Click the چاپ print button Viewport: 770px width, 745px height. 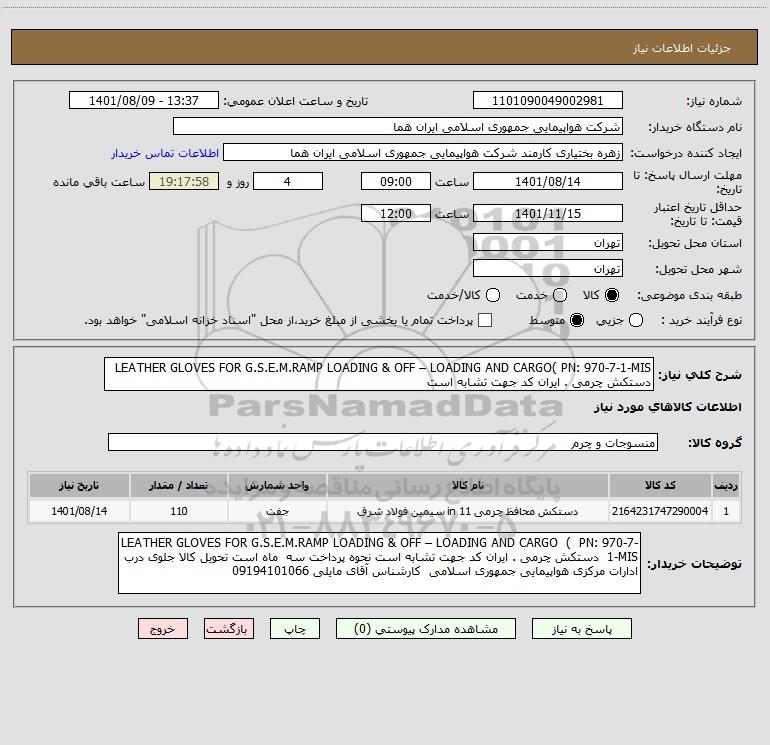pyautogui.click(x=295, y=629)
